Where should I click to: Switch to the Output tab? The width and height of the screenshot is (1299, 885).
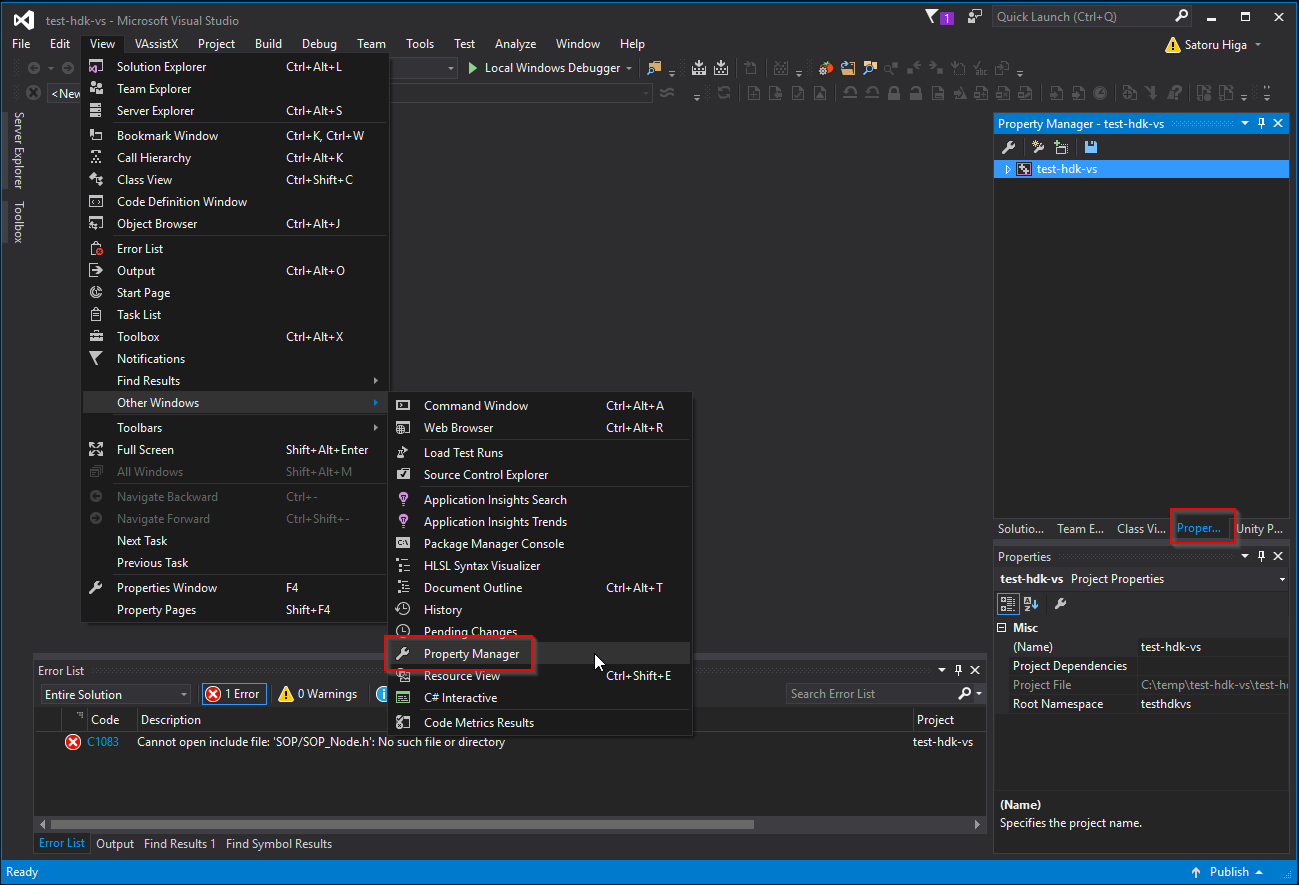[115, 844]
